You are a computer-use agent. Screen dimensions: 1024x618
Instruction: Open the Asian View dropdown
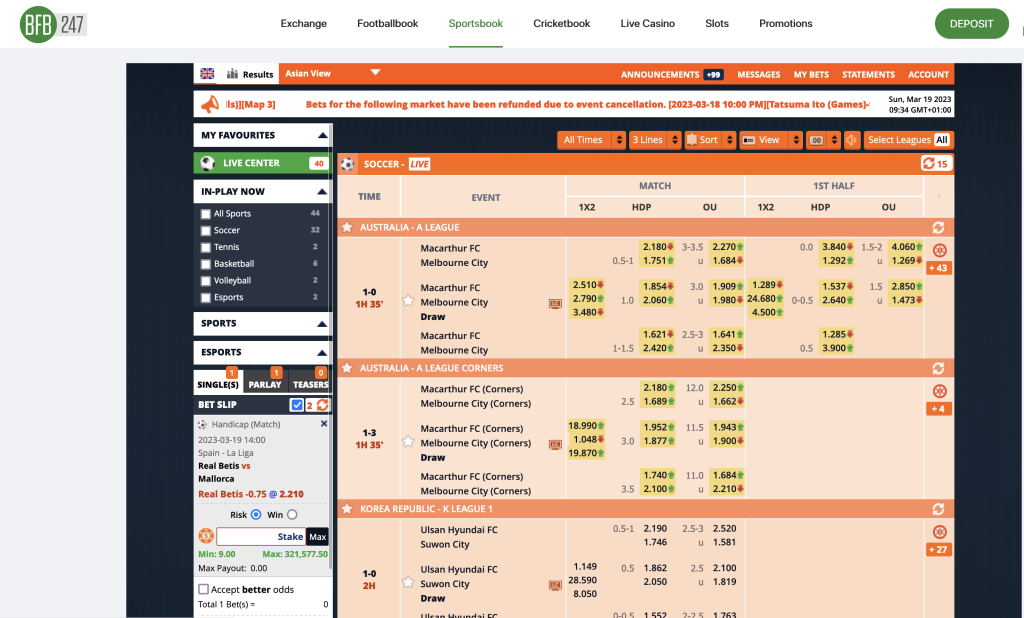coord(332,73)
